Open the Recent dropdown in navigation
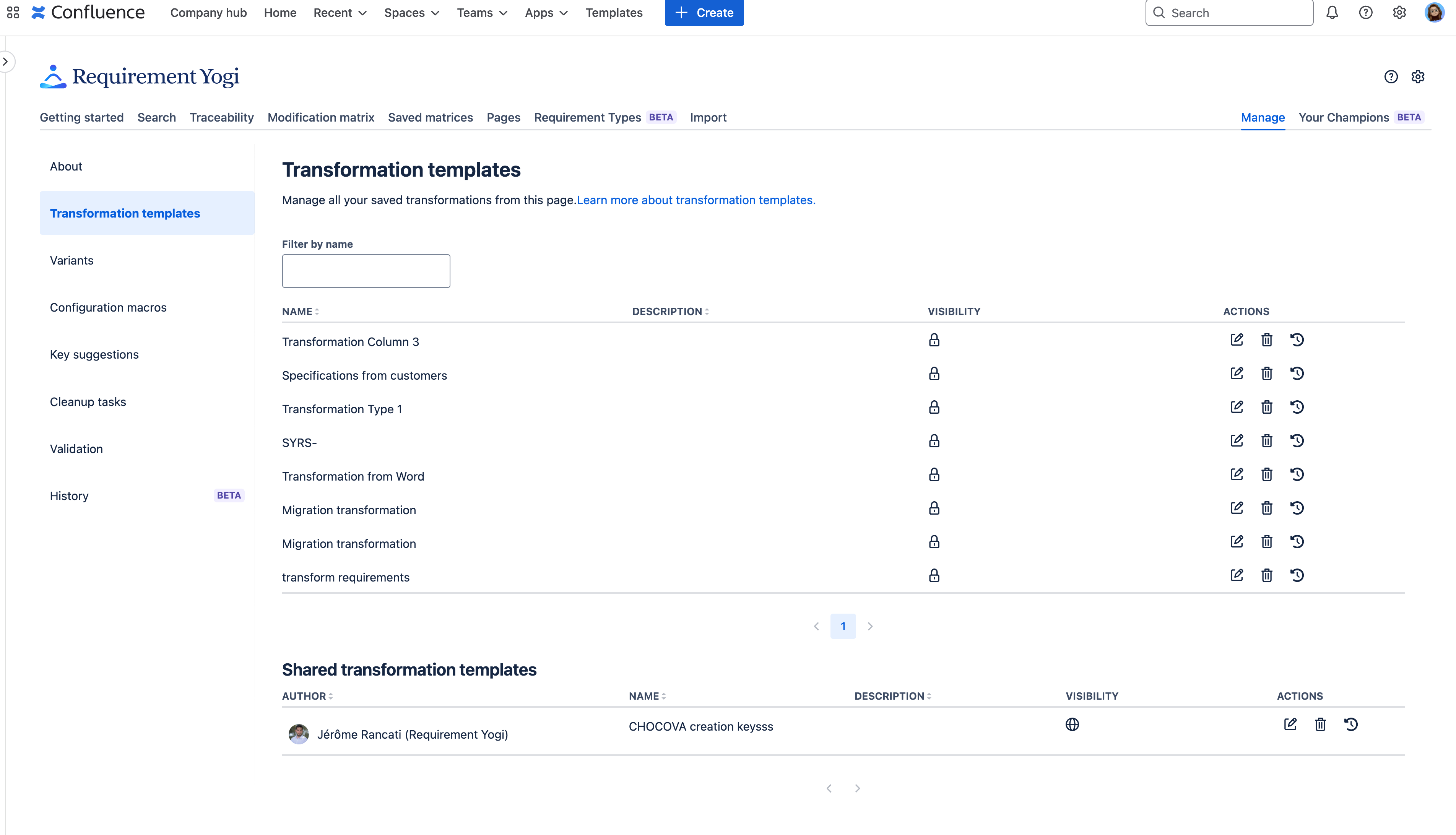 point(340,13)
